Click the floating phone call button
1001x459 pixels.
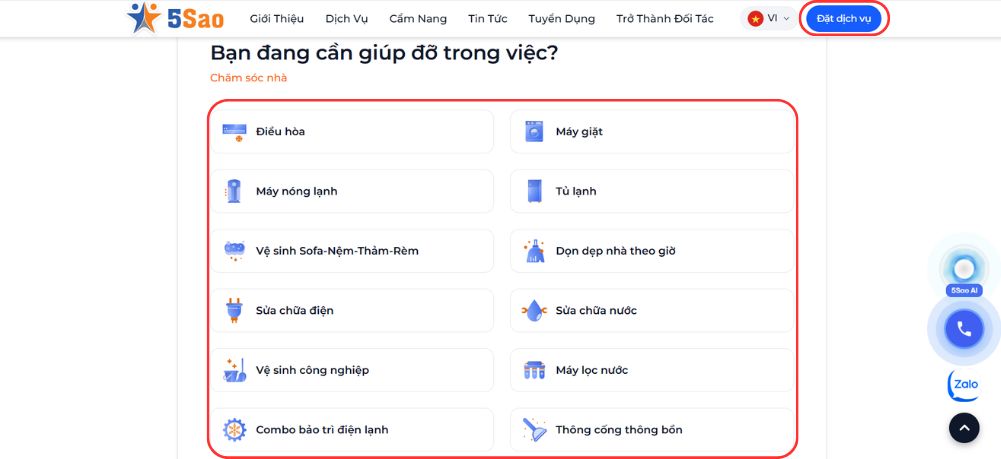point(964,329)
